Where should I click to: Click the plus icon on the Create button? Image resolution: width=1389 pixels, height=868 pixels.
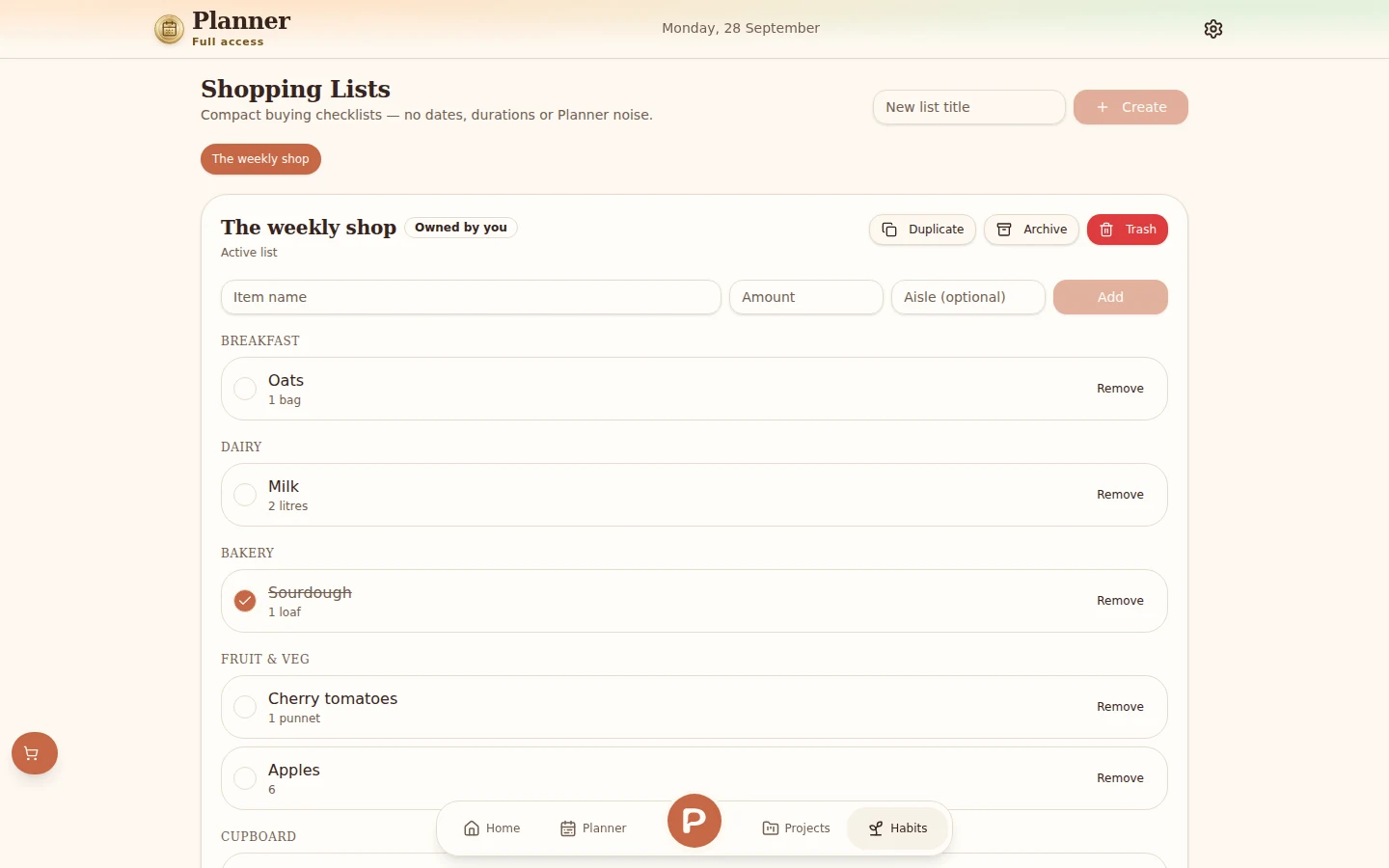1103,107
